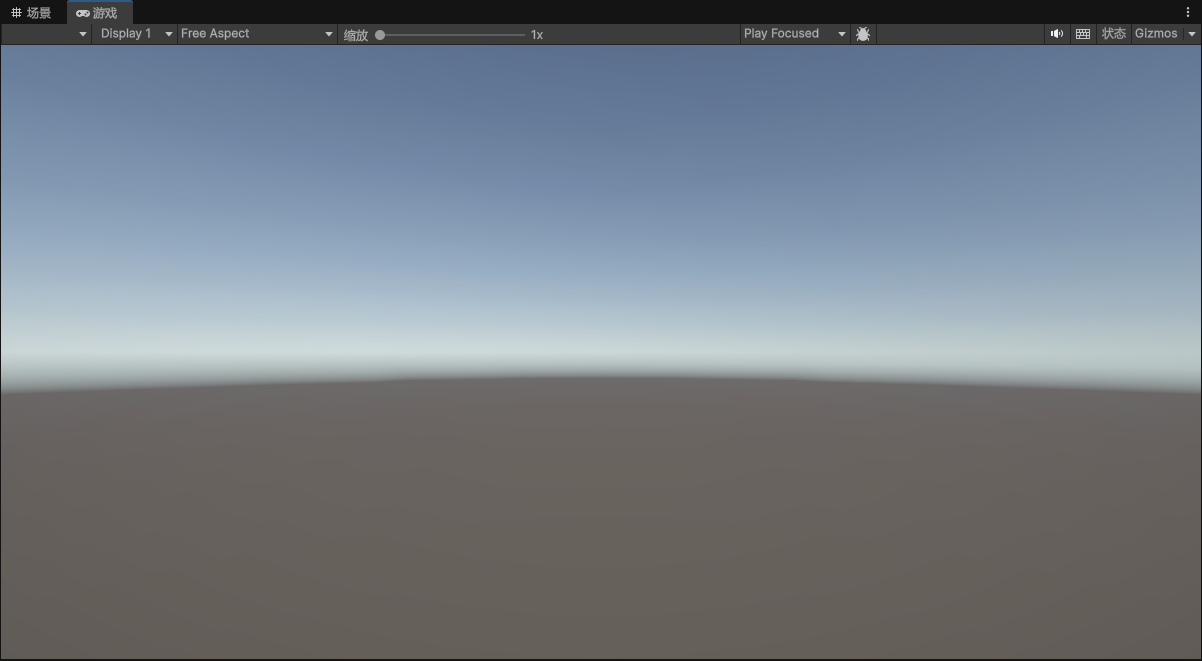Toggle the Gizmos button
1202x661 pixels.
click(x=1156, y=34)
